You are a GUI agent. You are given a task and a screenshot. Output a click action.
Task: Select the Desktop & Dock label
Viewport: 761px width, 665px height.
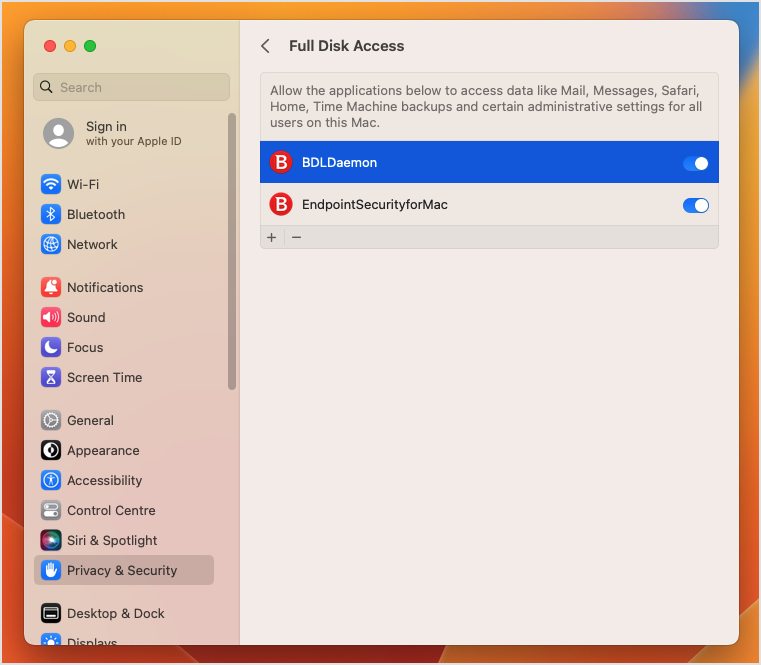coord(116,614)
